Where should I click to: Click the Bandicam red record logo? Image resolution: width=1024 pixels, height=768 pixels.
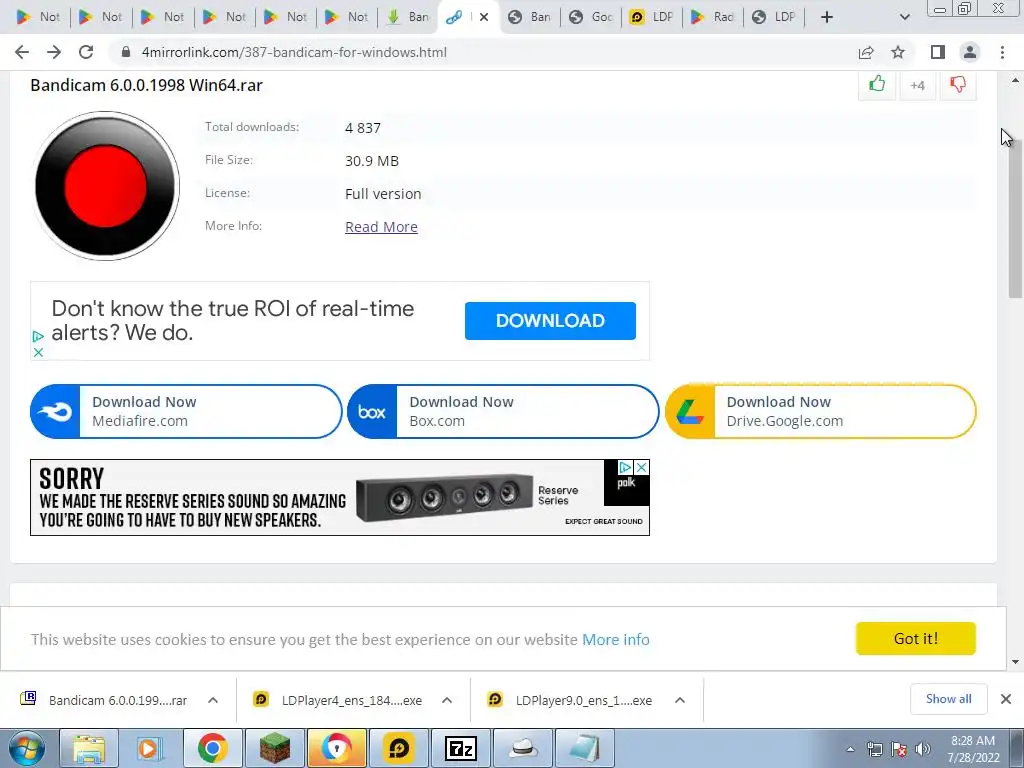tap(106, 186)
